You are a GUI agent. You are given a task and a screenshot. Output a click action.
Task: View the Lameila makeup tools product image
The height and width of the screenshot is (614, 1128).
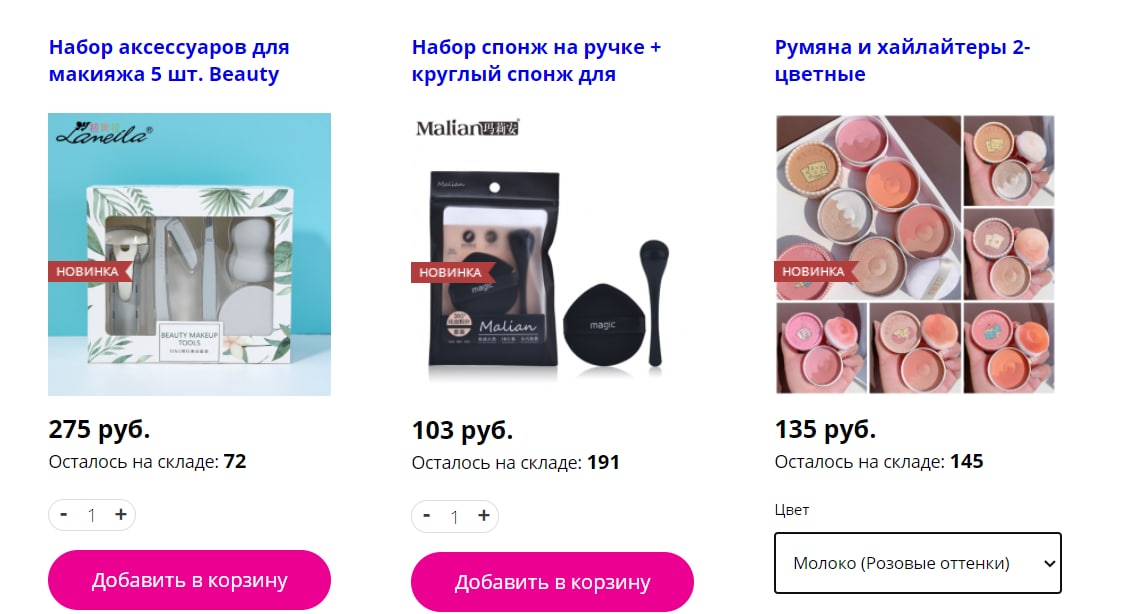(189, 254)
